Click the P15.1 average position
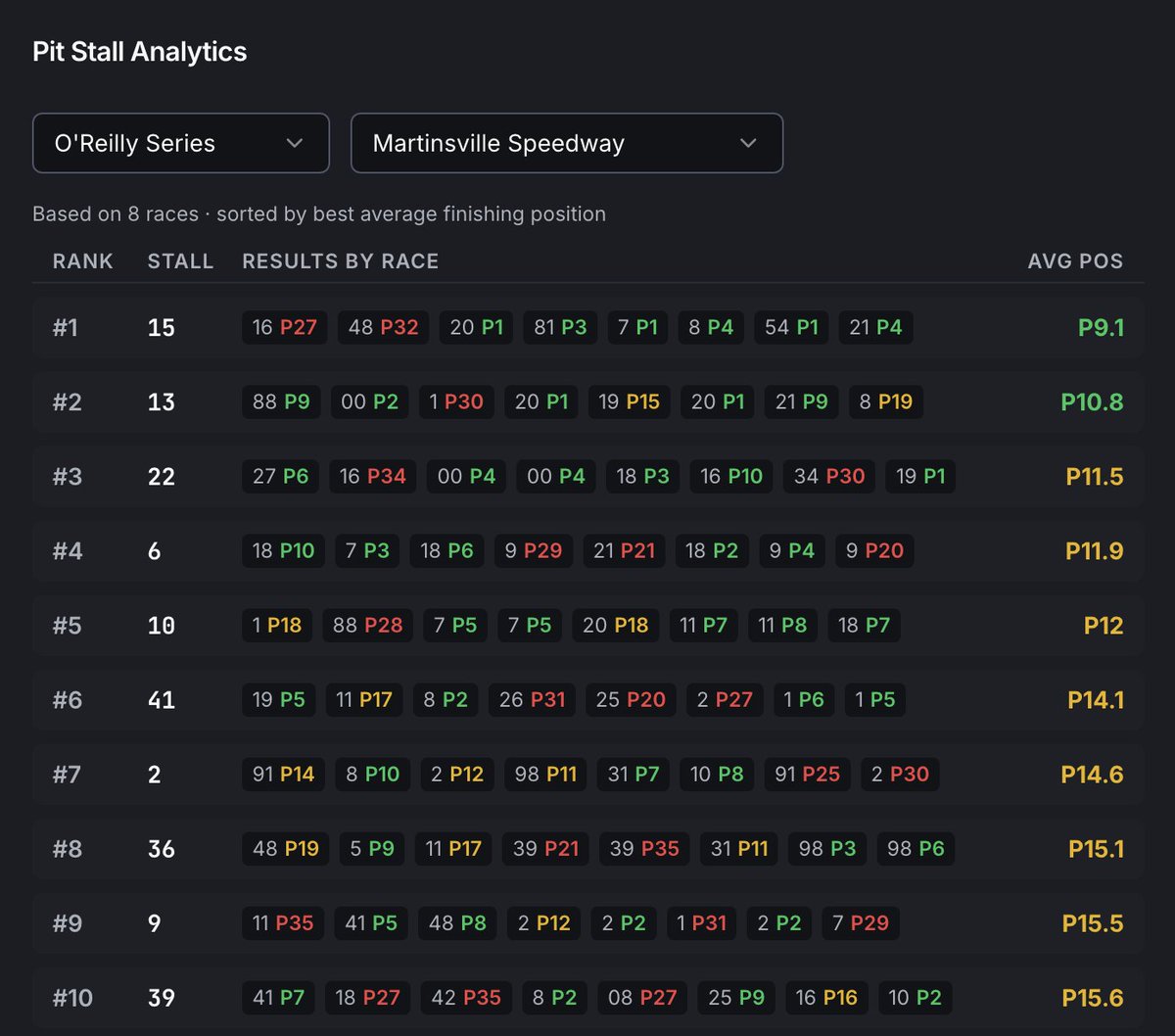The image size is (1175, 1036). (1096, 848)
